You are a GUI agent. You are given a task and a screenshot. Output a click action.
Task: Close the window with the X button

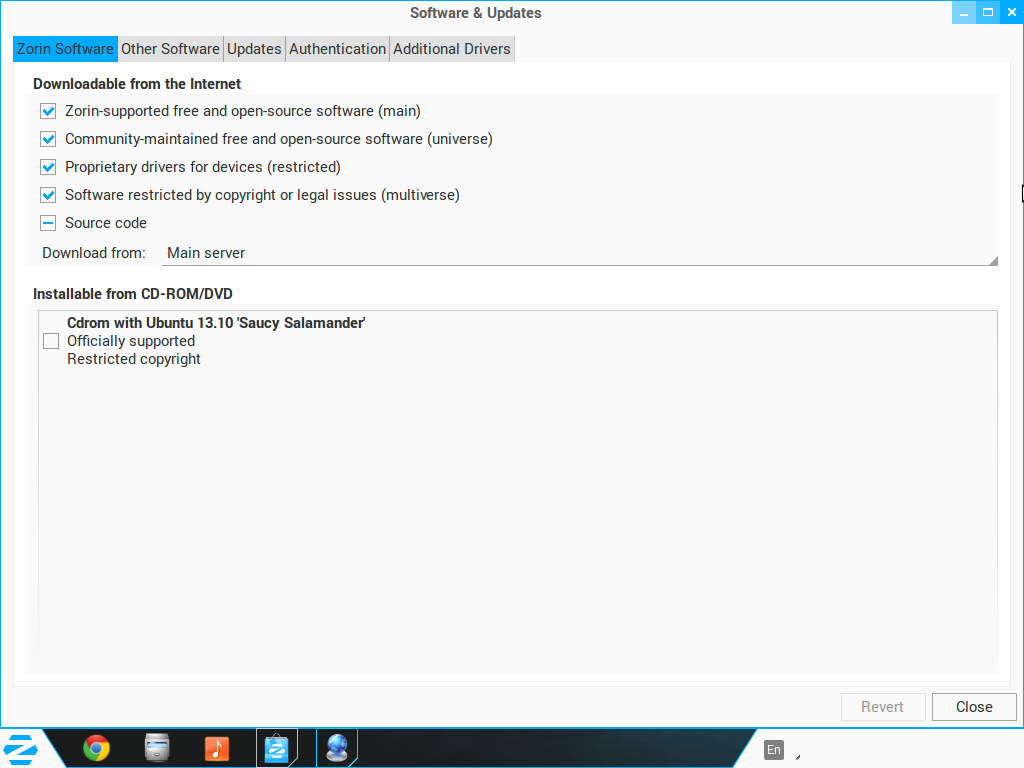[1012, 12]
